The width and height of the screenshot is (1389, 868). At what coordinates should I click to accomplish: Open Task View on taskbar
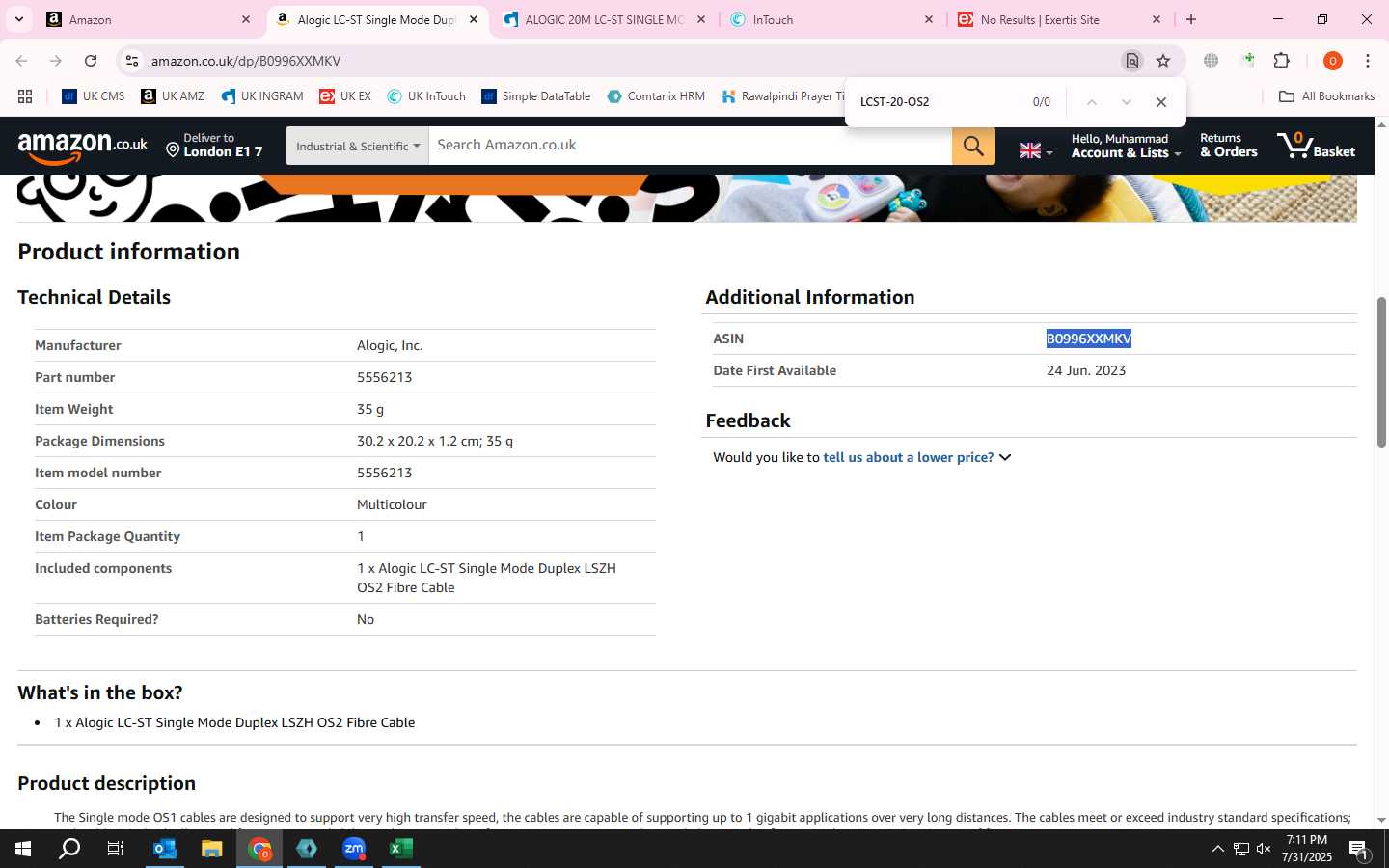[115, 849]
